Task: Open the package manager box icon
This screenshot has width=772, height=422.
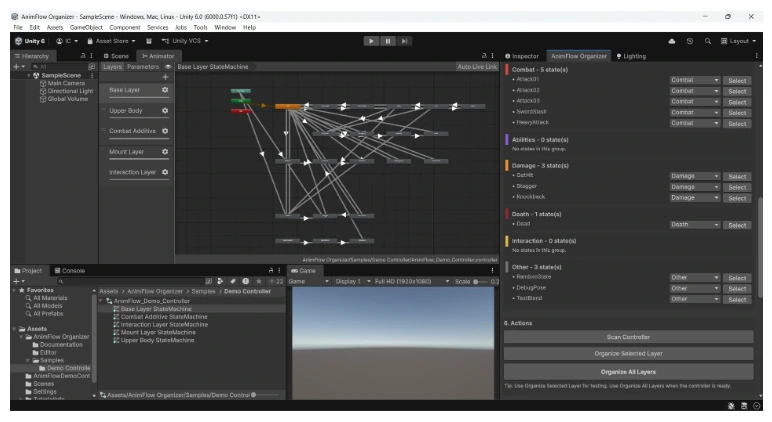Action: pyautogui.click(x=149, y=41)
